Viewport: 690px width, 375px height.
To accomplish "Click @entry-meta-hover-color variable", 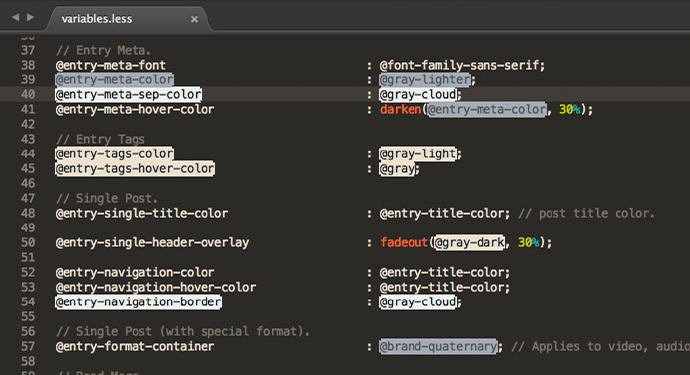I will tap(135, 109).
